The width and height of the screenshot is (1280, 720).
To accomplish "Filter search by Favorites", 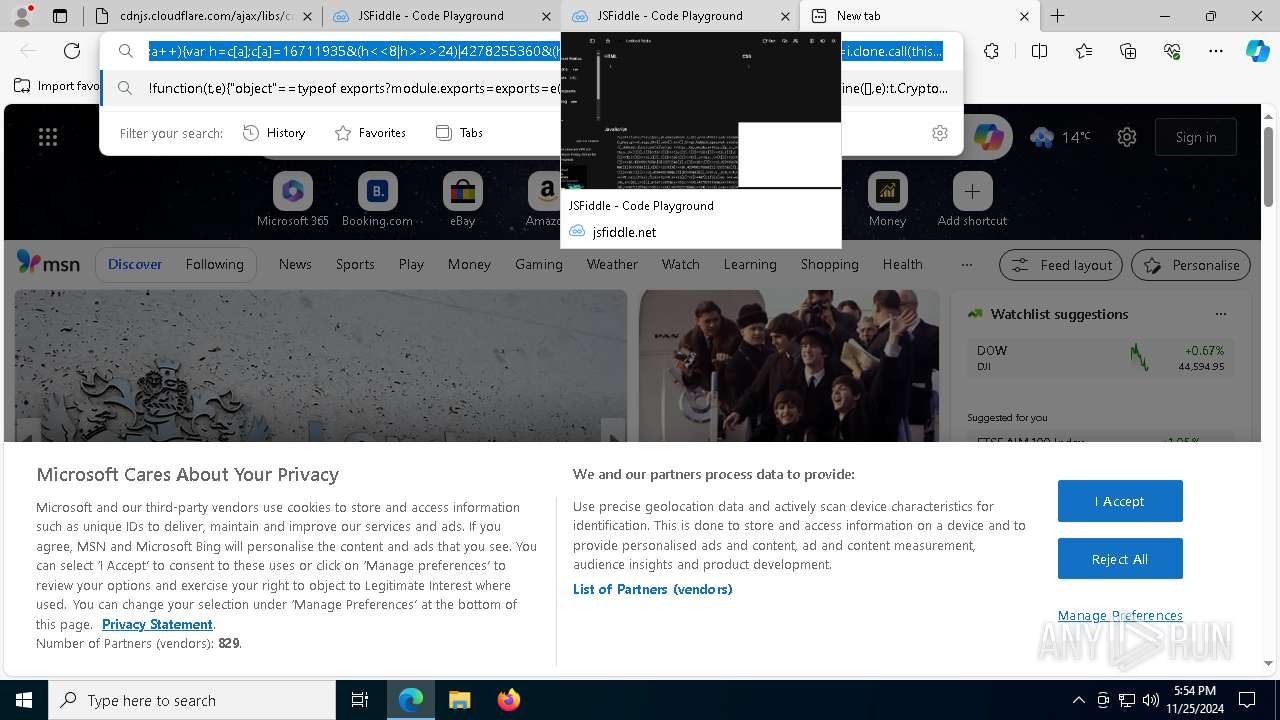I will (370, 133).
